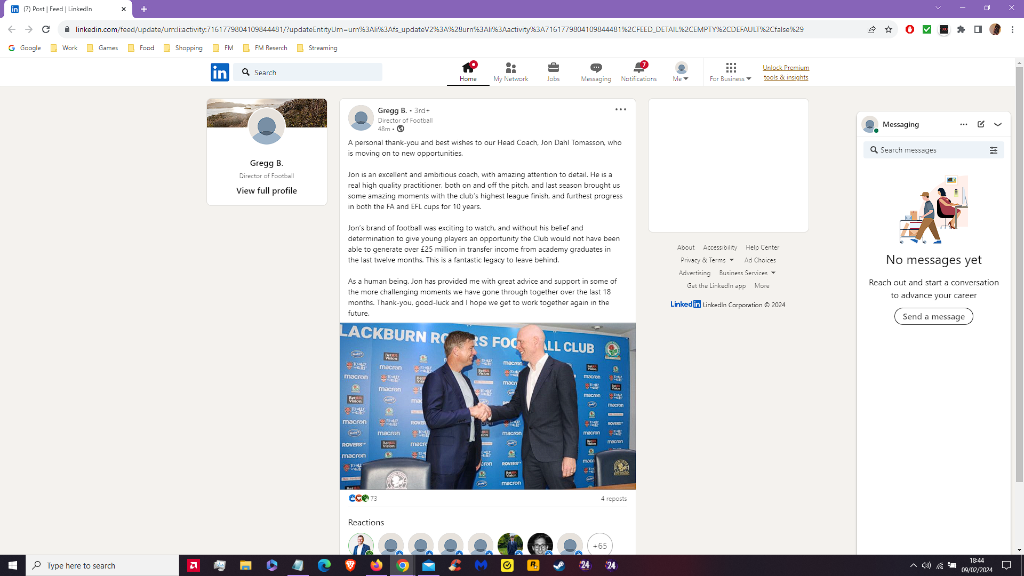
Task: Open Firefox from taskbar
Action: click(x=376, y=566)
